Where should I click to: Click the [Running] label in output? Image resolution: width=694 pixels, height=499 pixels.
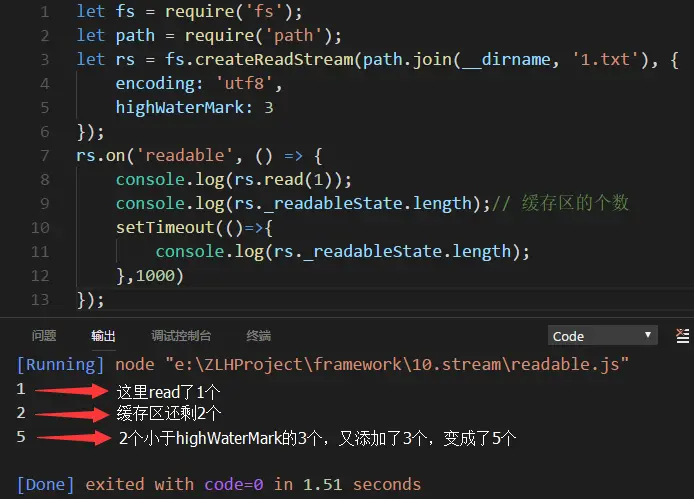pyautogui.click(x=60, y=365)
